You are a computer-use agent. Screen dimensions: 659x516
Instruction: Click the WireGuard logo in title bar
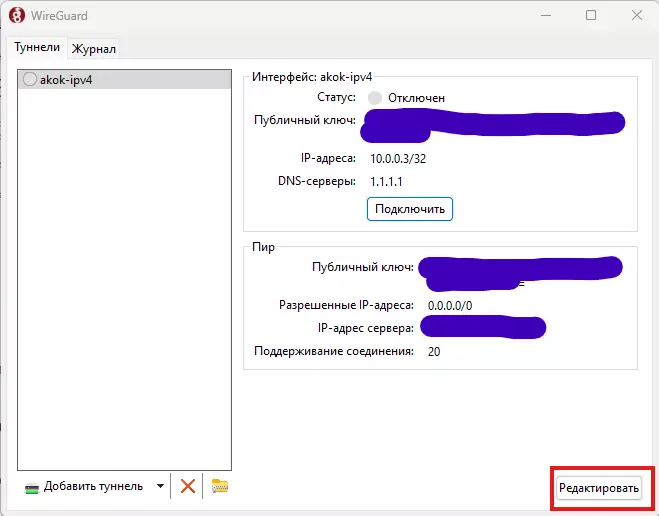(x=16, y=16)
